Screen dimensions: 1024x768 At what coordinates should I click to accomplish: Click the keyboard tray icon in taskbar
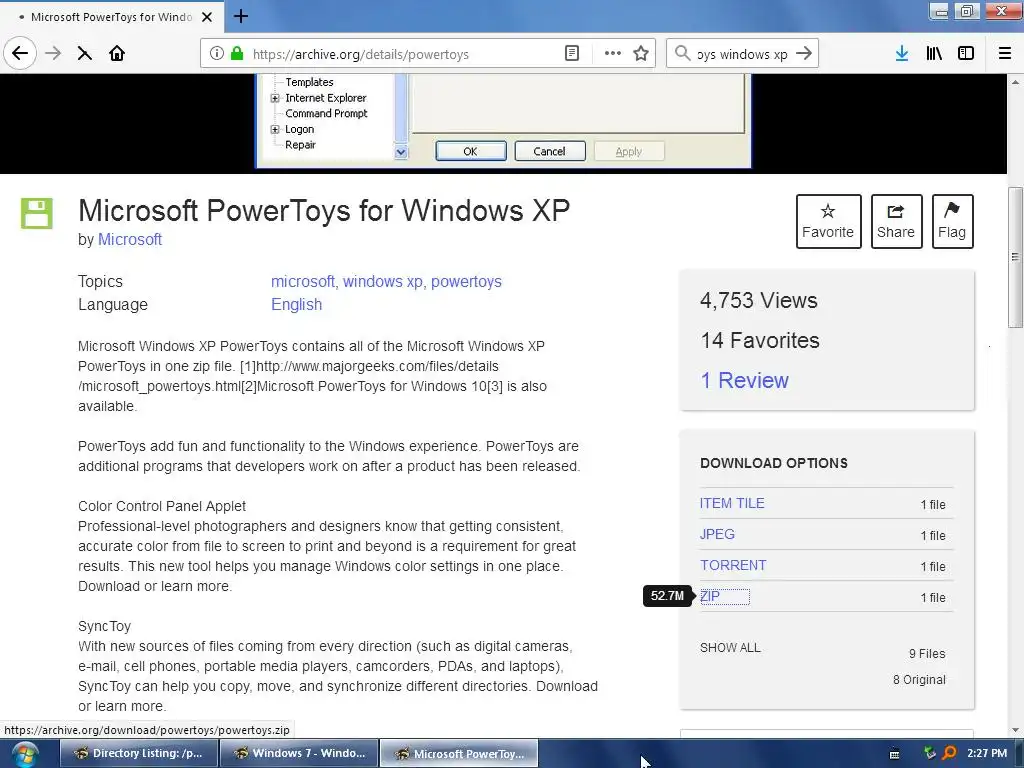(895, 754)
